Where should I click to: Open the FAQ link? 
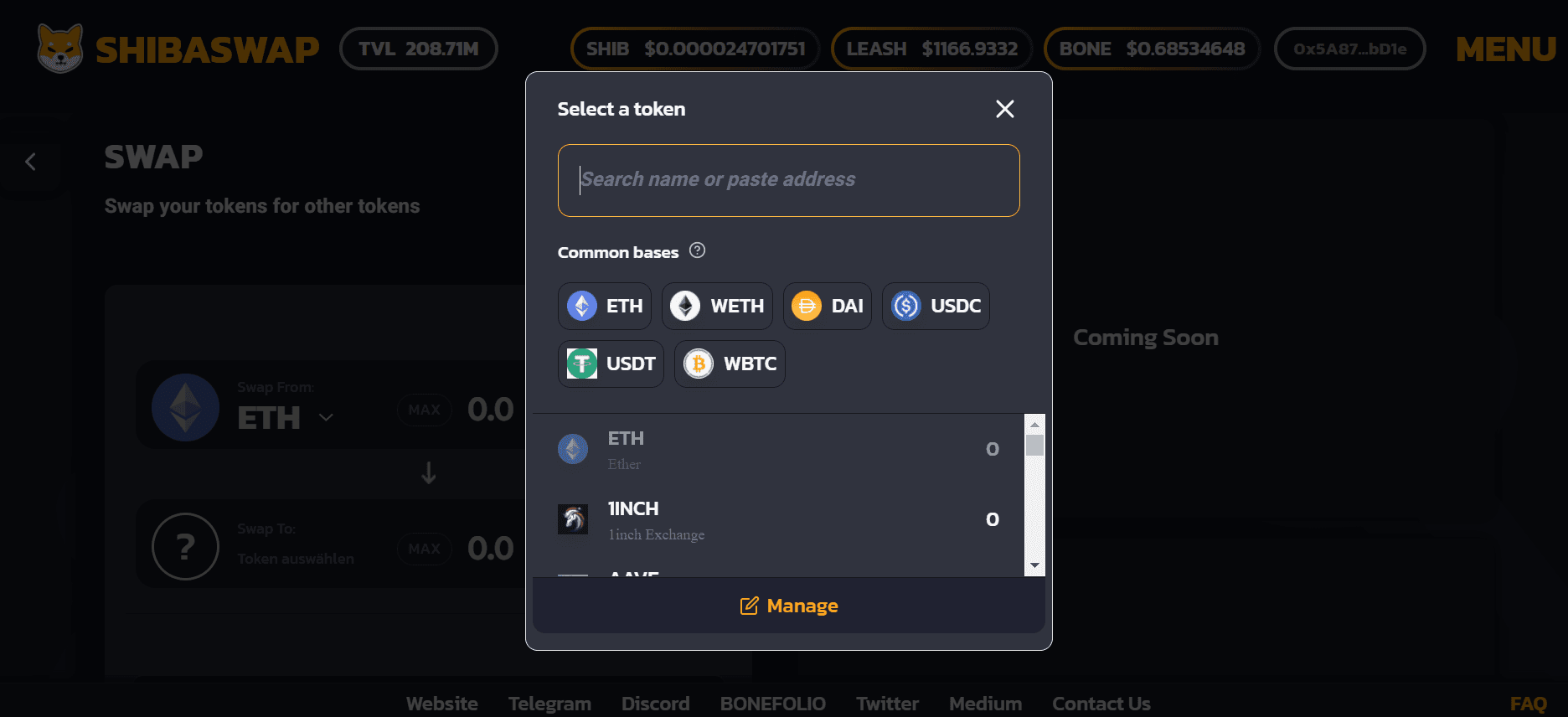point(1528,704)
